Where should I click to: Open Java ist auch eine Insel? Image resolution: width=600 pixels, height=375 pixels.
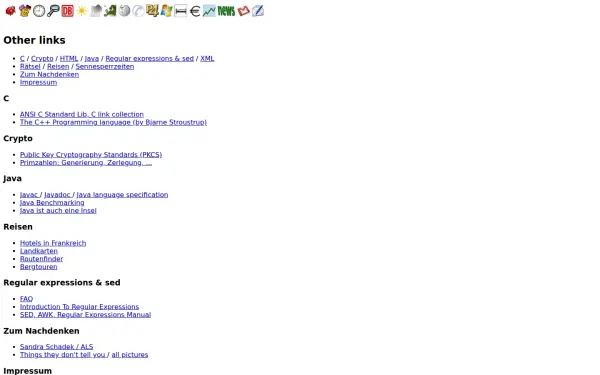pyautogui.click(x=58, y=211)
